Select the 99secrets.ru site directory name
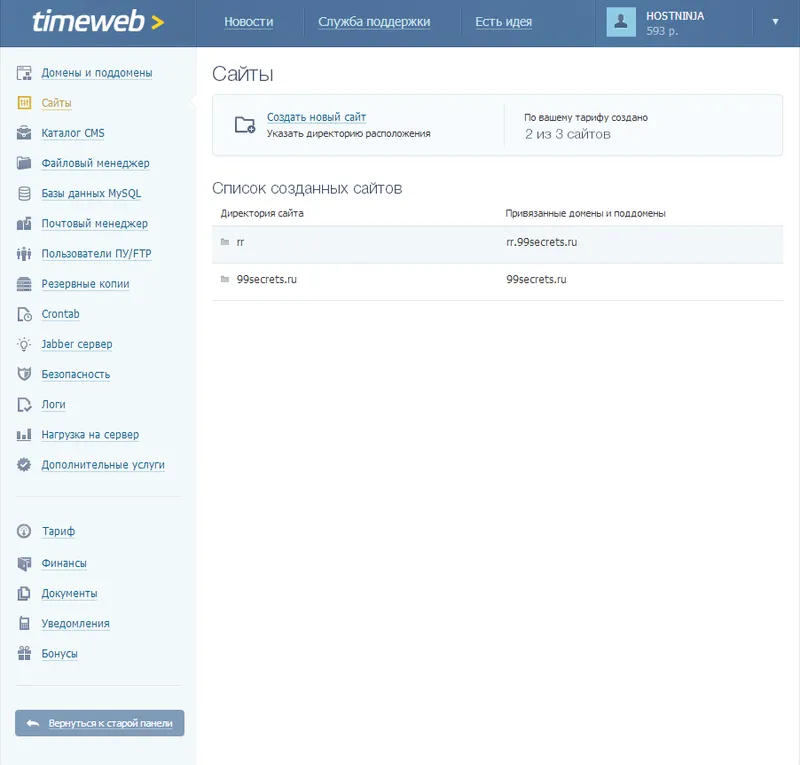Screen dimensions: 800x765 266,280
